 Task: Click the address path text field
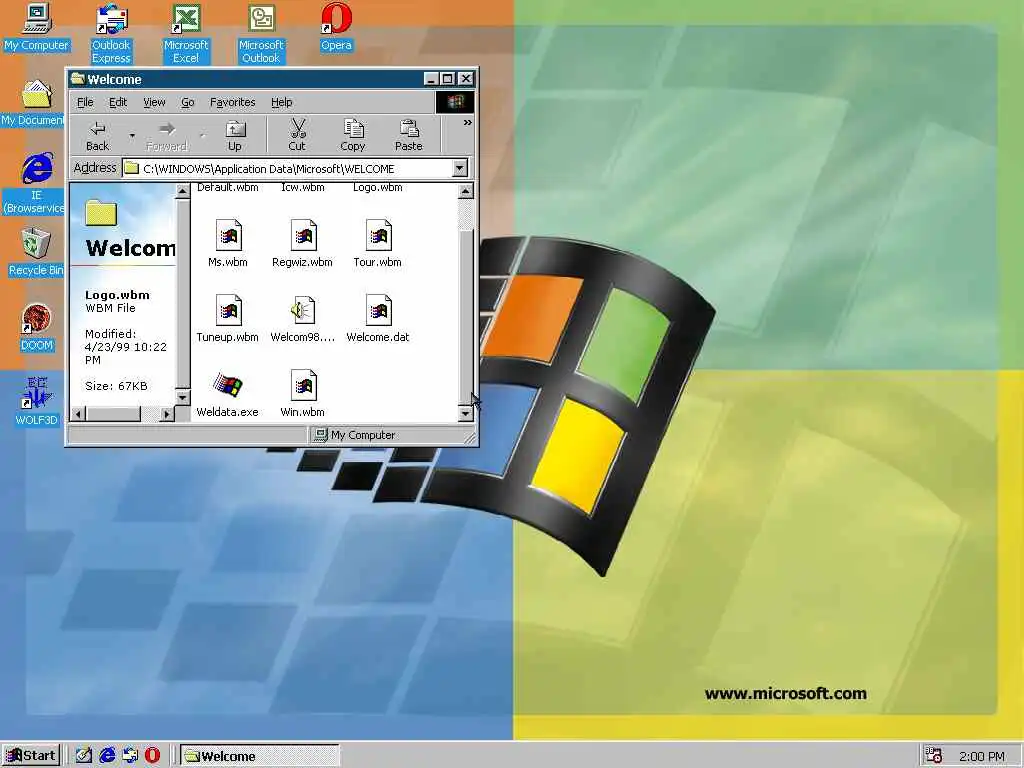tap(287, 168)
